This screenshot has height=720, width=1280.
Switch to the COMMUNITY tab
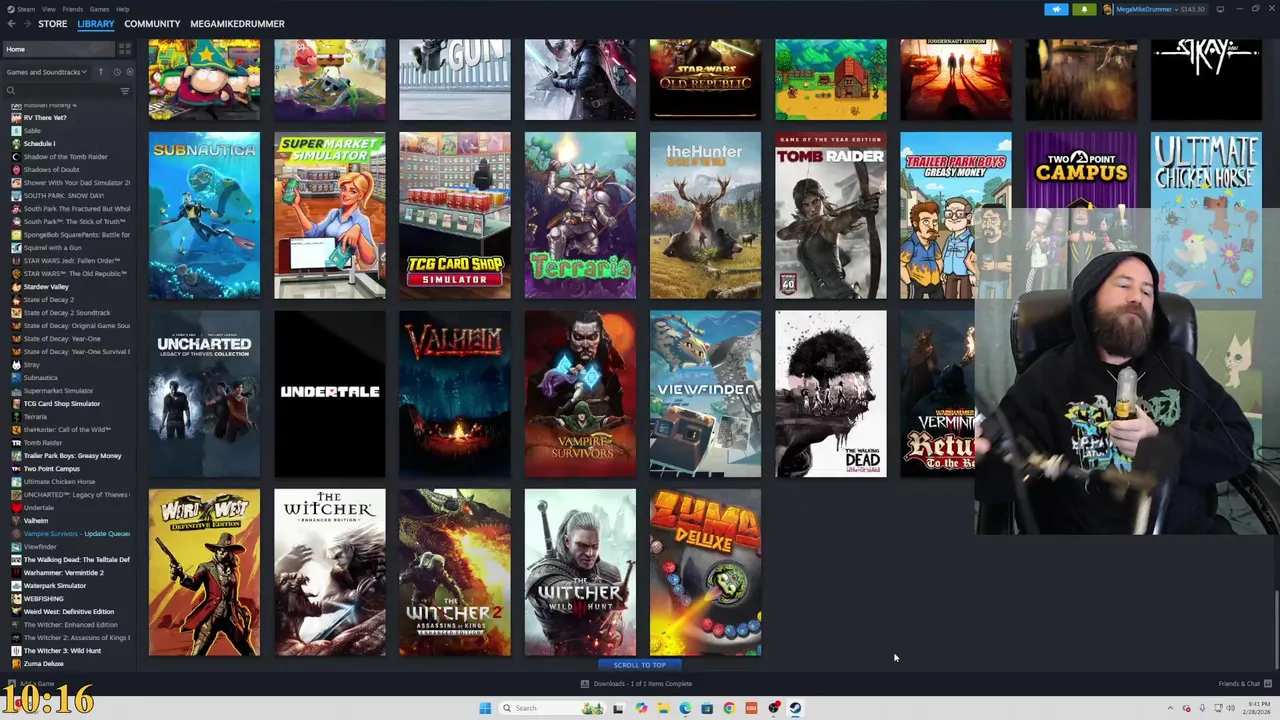pos(152,24)
